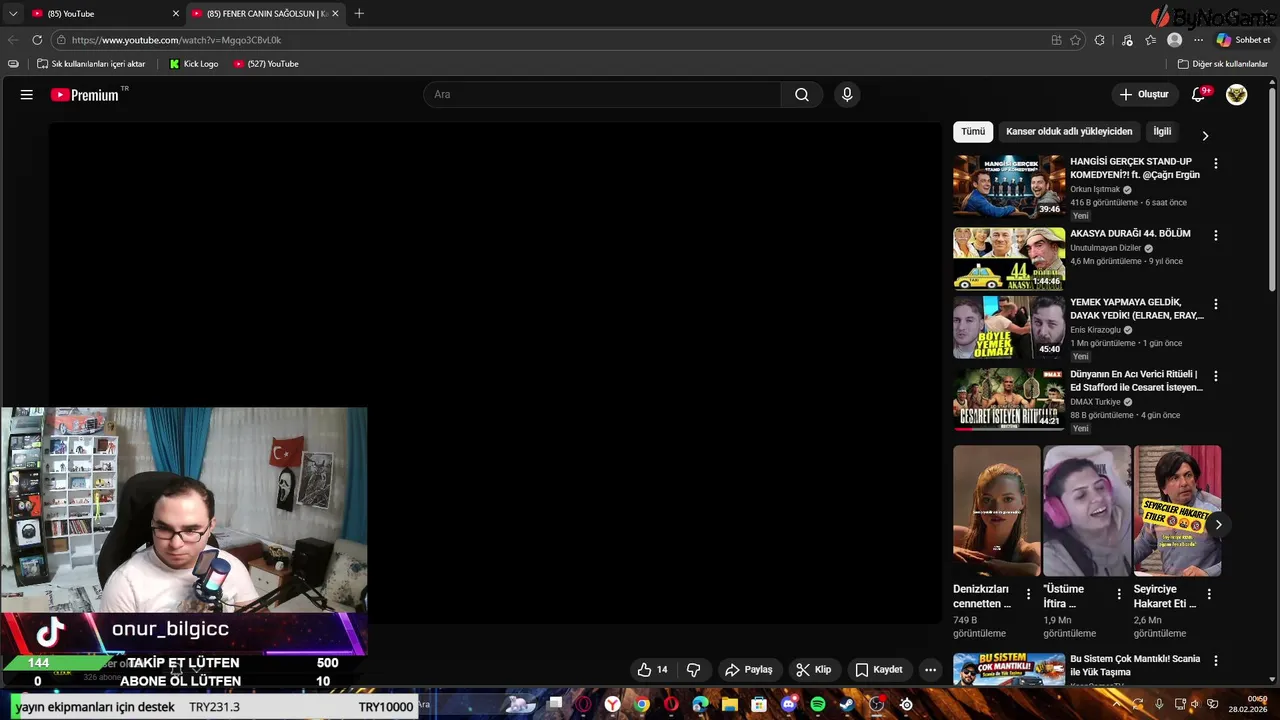1280x720 pixels.
Task: Open a new browser tab
Action: pos(359,13)
